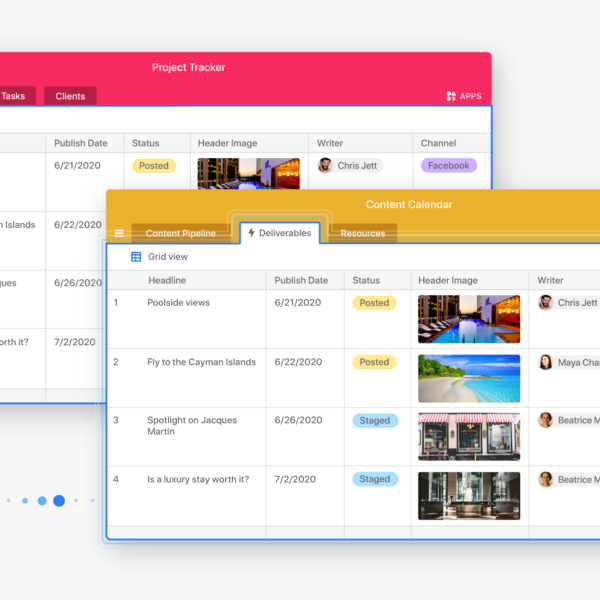The width and height of the screenshot is (600, 600).
Task: Open the pool thumbnail in Project Tracker
Action: coord(248,173)
